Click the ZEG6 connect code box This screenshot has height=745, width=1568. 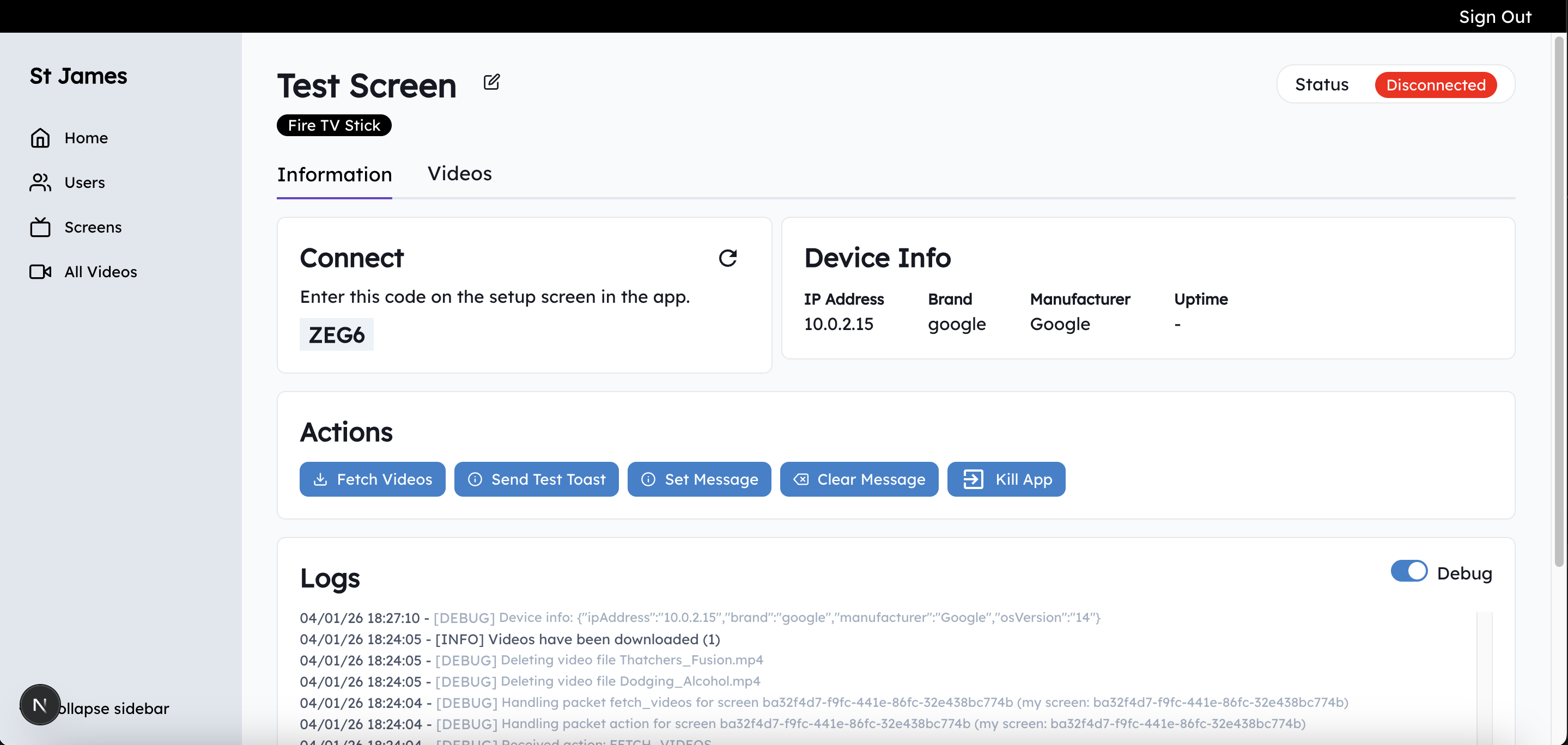(x=336, y=335)
